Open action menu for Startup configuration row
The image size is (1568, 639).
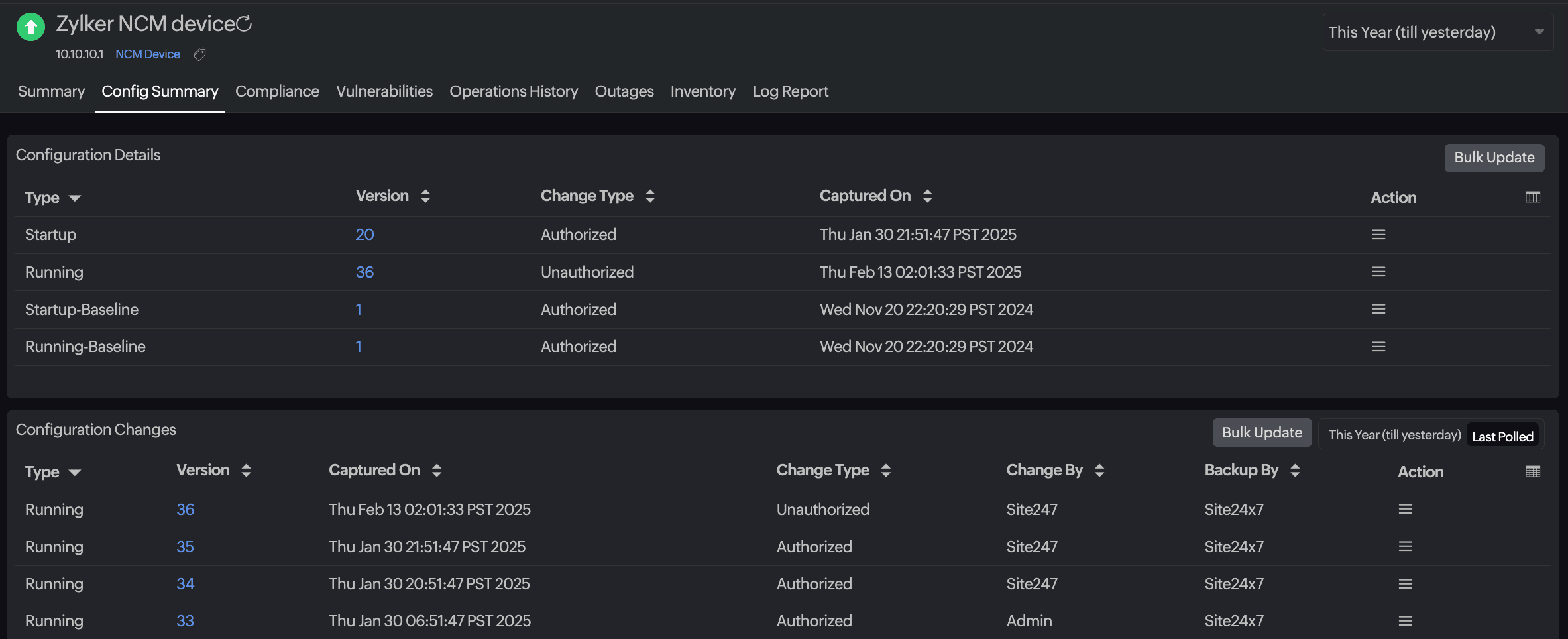coord(1378,234)
